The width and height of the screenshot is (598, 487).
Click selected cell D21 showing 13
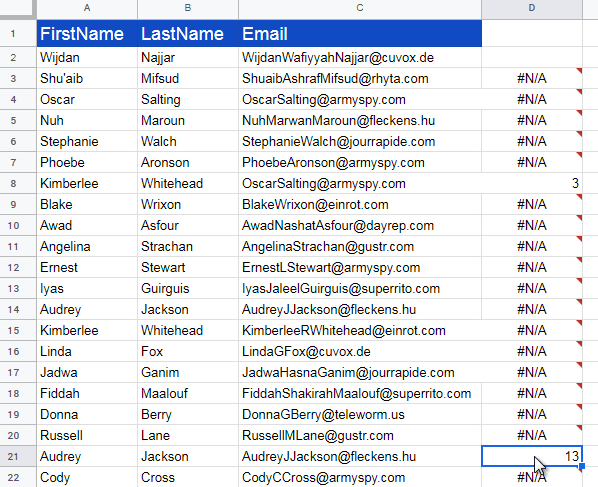click(x=532, y=456)
